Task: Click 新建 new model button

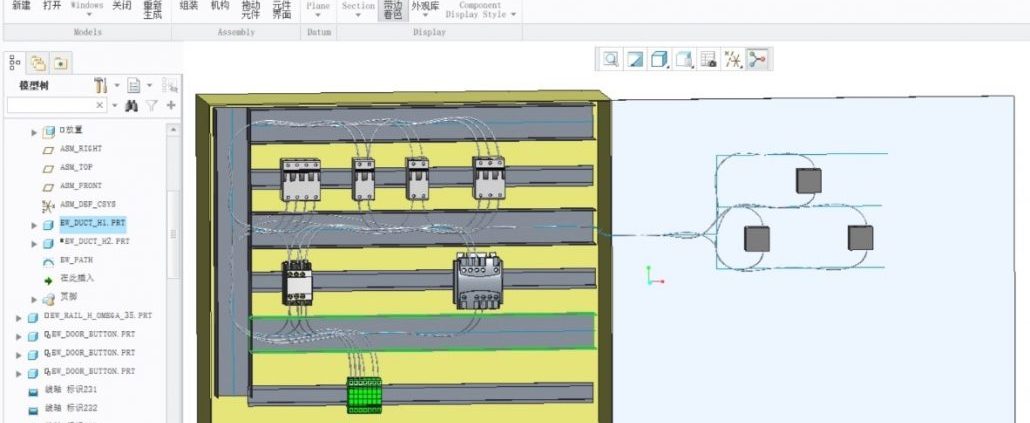Action: point(21,5)
